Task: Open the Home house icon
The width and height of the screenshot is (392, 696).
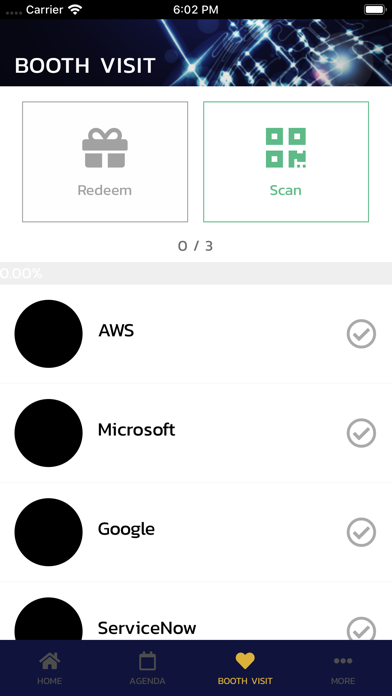Action: (49, 661)
